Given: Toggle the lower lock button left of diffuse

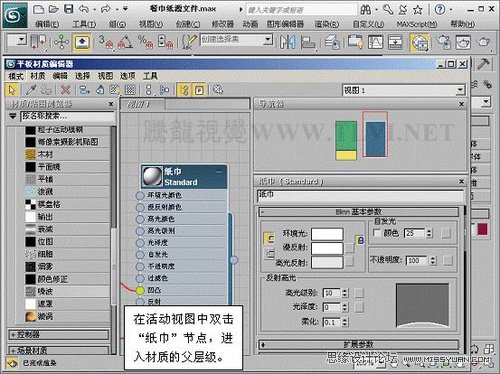Looking at the screenshot, I should coord(269,254).
